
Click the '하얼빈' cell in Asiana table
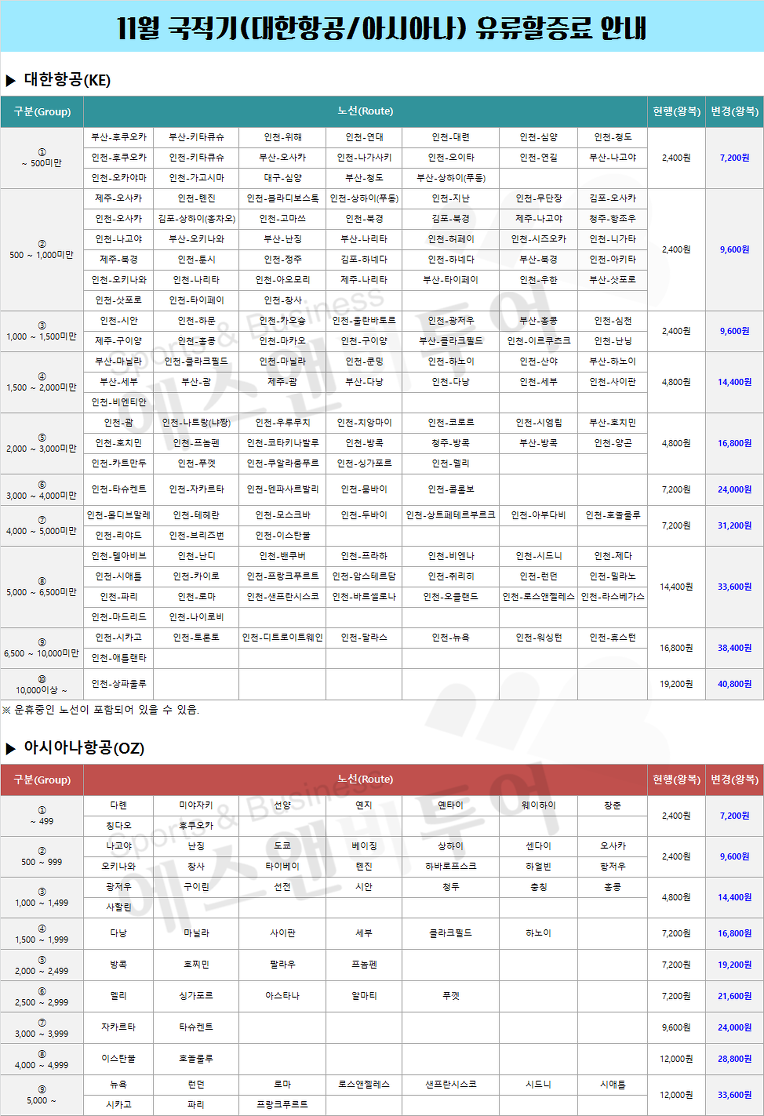point(538,867)
